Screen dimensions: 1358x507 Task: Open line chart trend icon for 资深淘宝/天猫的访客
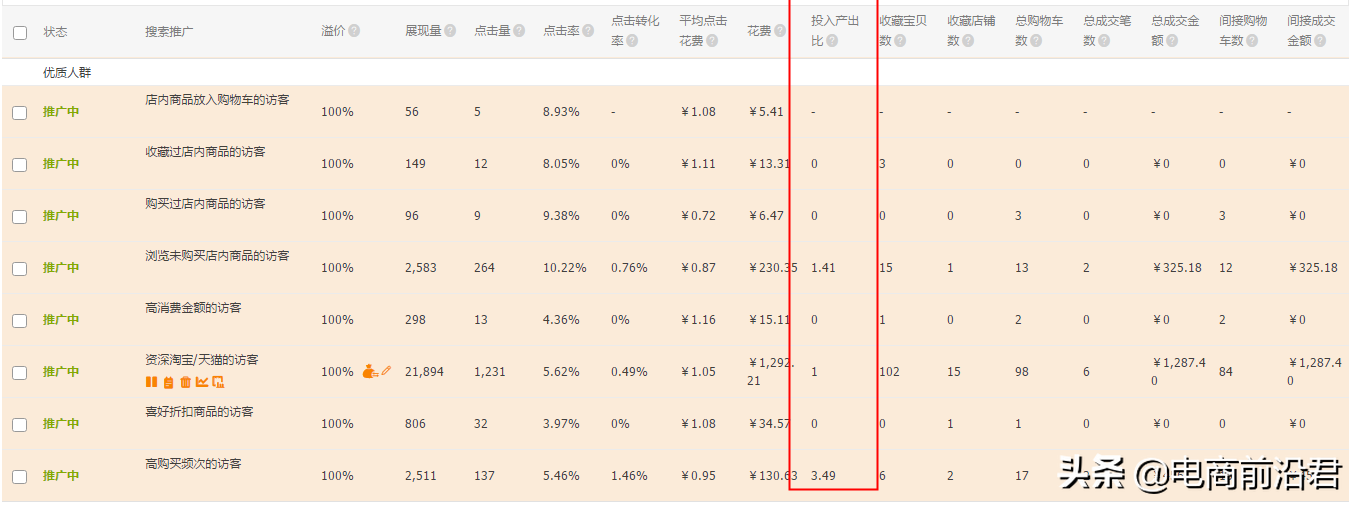click(202, 382)
